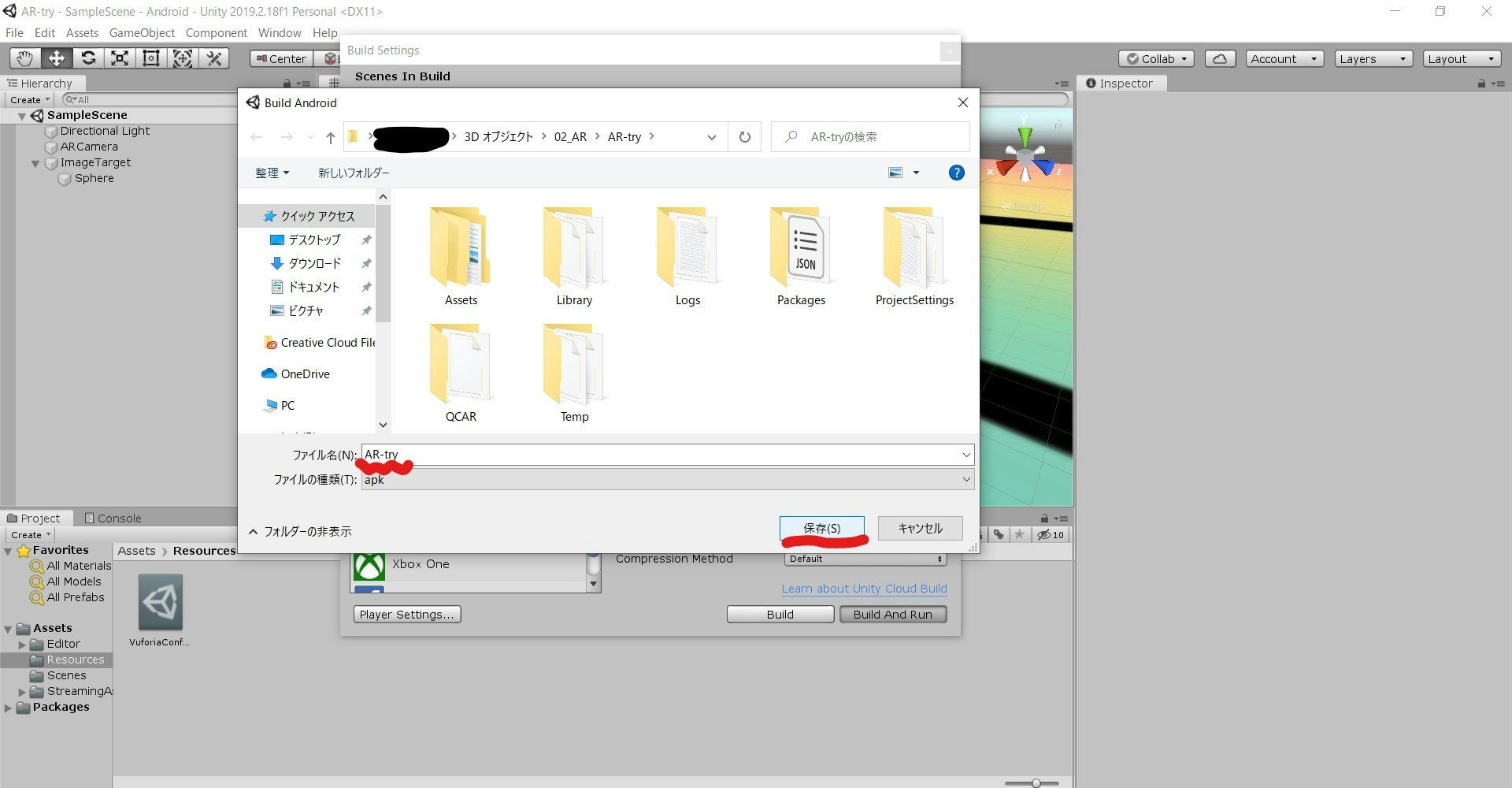Toggle the Center pivot mode button

click(x=281, y=59)
